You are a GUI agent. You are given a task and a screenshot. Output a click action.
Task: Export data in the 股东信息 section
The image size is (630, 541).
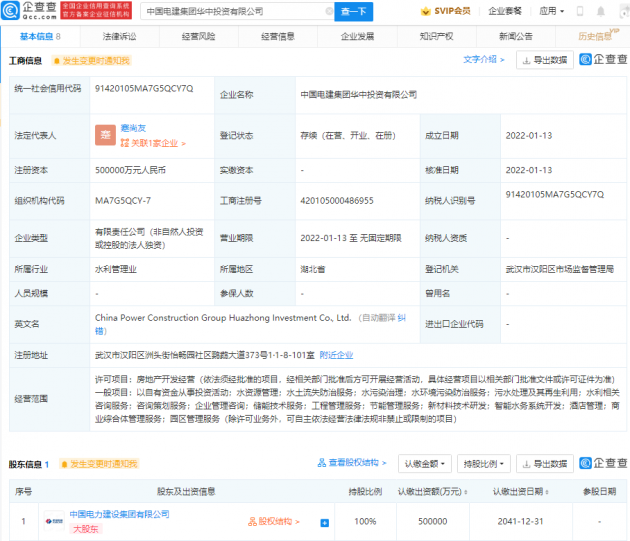544,464
